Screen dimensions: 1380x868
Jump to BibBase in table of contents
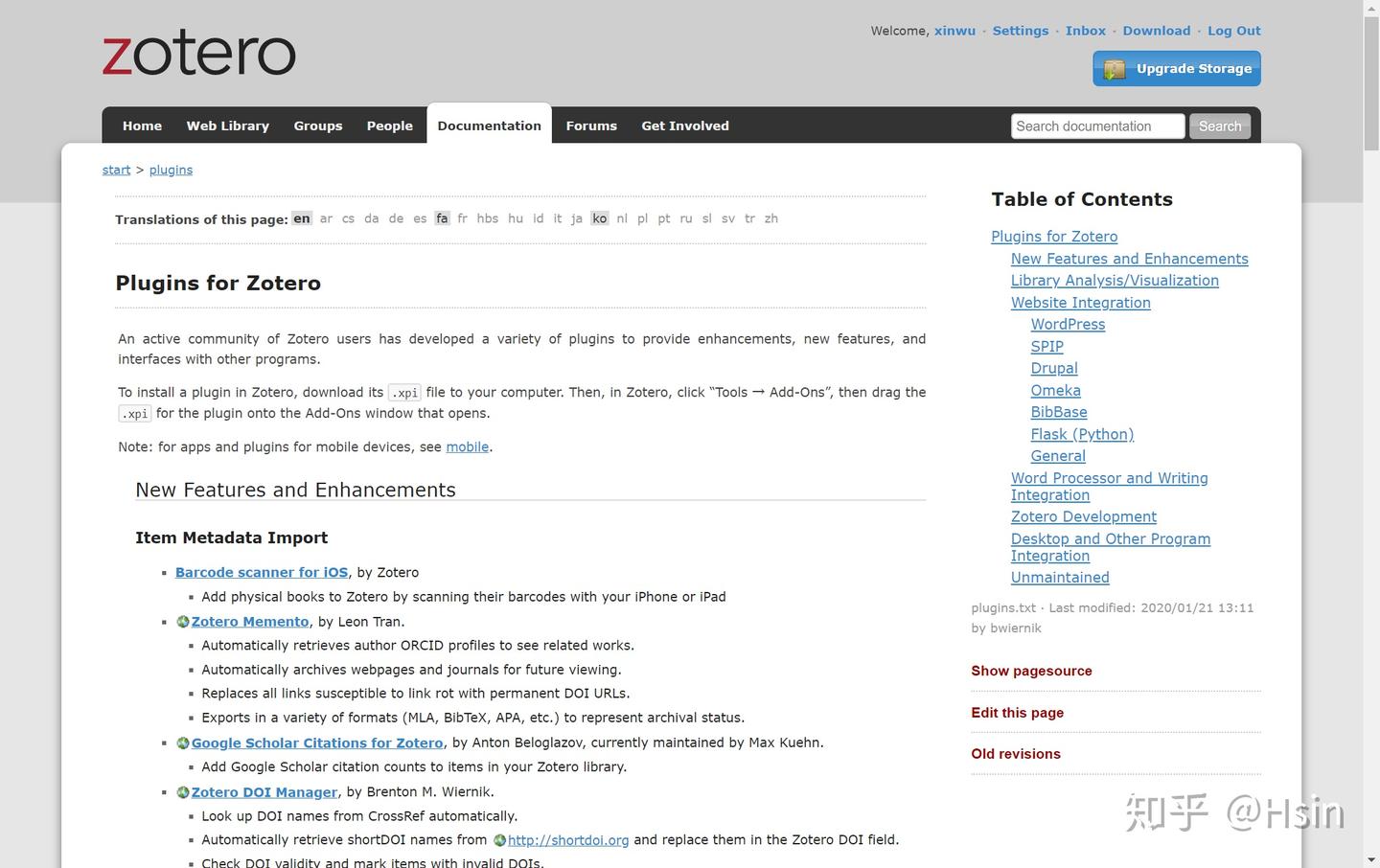(1059, 413)
